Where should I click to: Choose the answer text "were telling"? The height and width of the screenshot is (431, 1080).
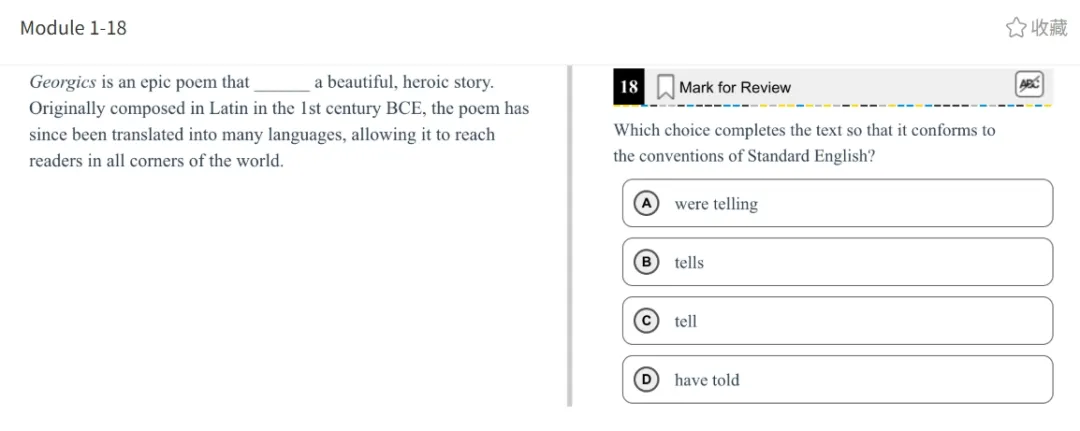pyautogui.click(x=716, y=204)
